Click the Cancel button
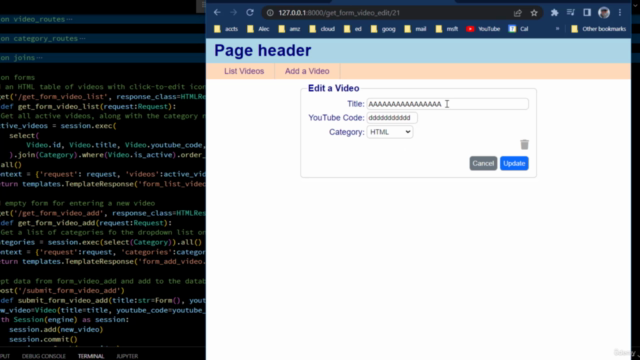 [483, 163]
